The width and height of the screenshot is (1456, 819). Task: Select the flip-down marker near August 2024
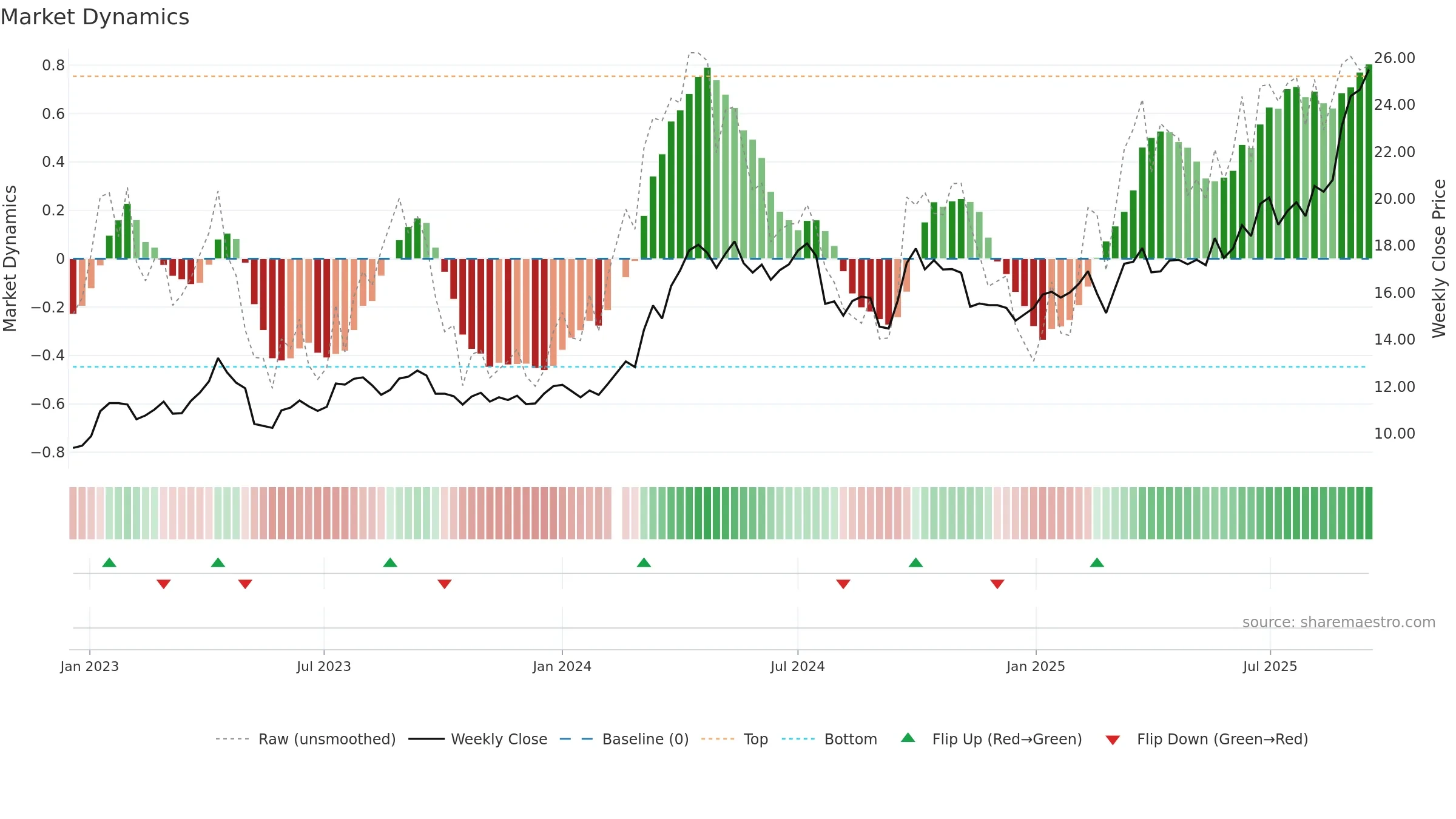coord(843,584)
